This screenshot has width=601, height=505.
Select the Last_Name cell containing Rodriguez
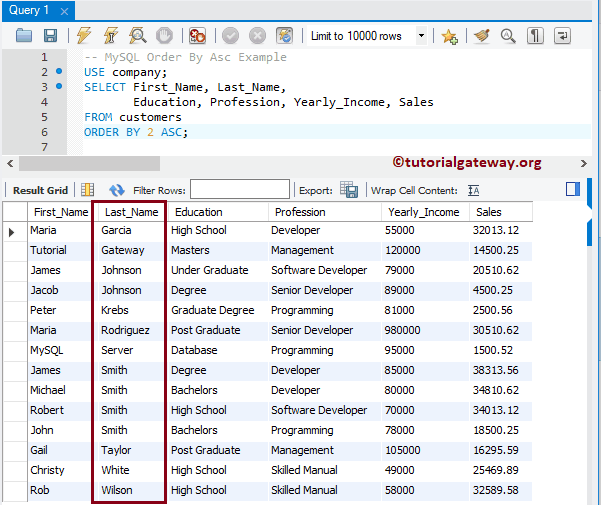click(x=125, y=330)
